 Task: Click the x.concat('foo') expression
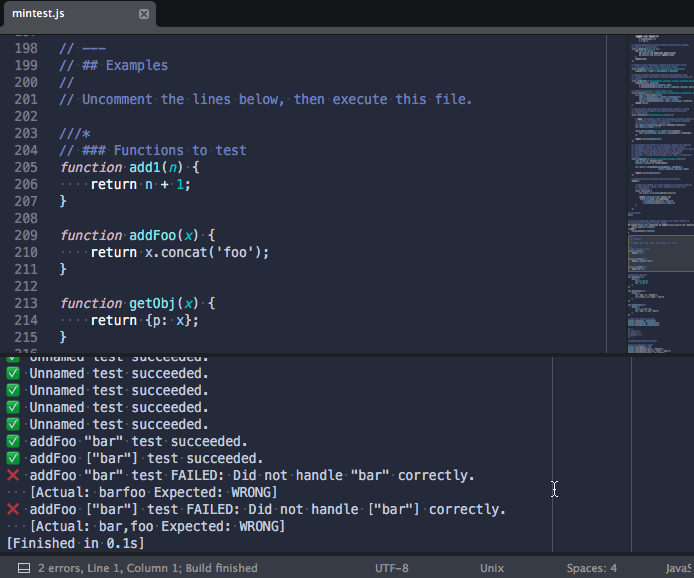[x=203, y=252]
